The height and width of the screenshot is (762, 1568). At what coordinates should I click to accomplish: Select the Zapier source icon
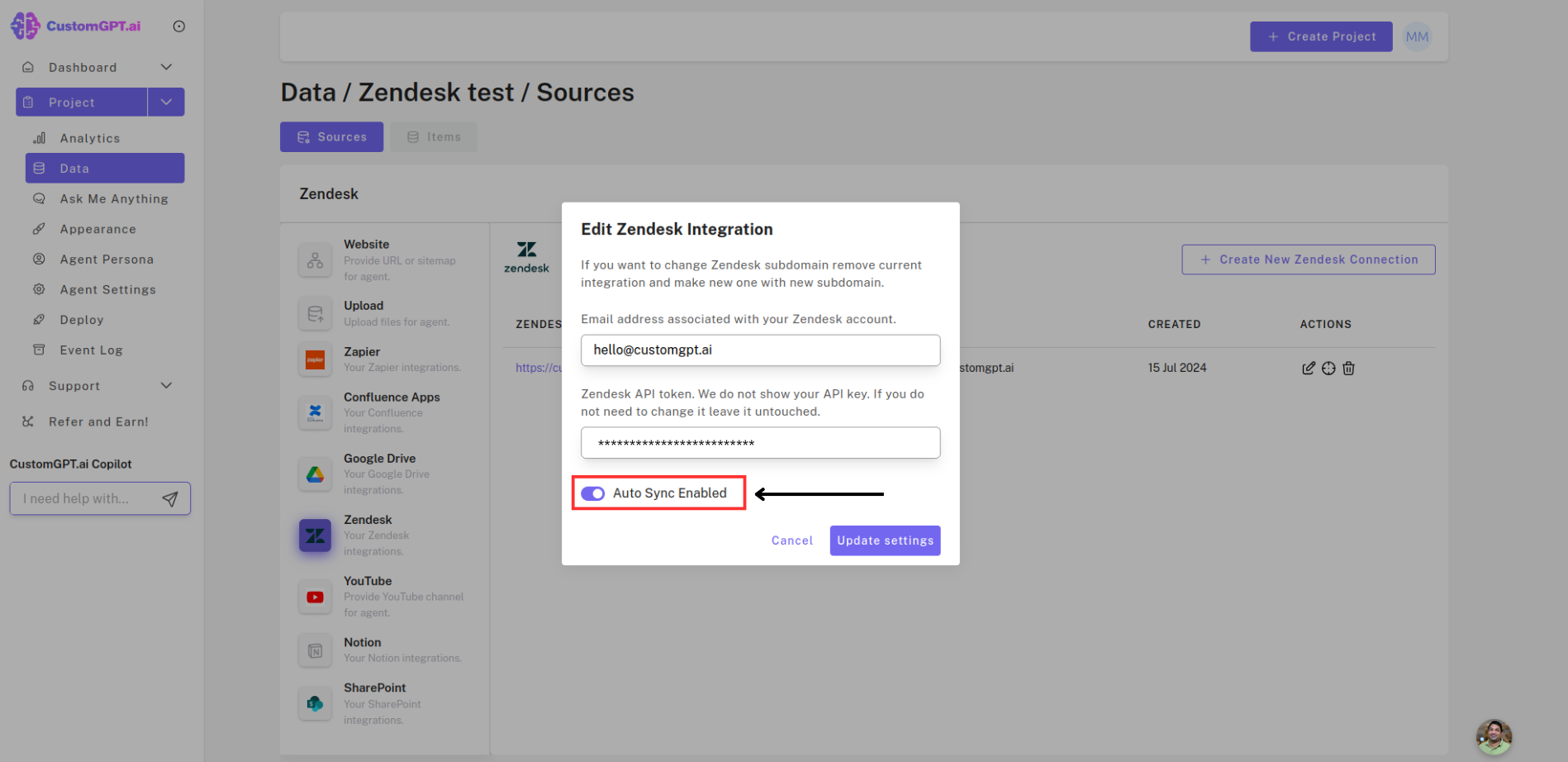(x=315, y=360)
